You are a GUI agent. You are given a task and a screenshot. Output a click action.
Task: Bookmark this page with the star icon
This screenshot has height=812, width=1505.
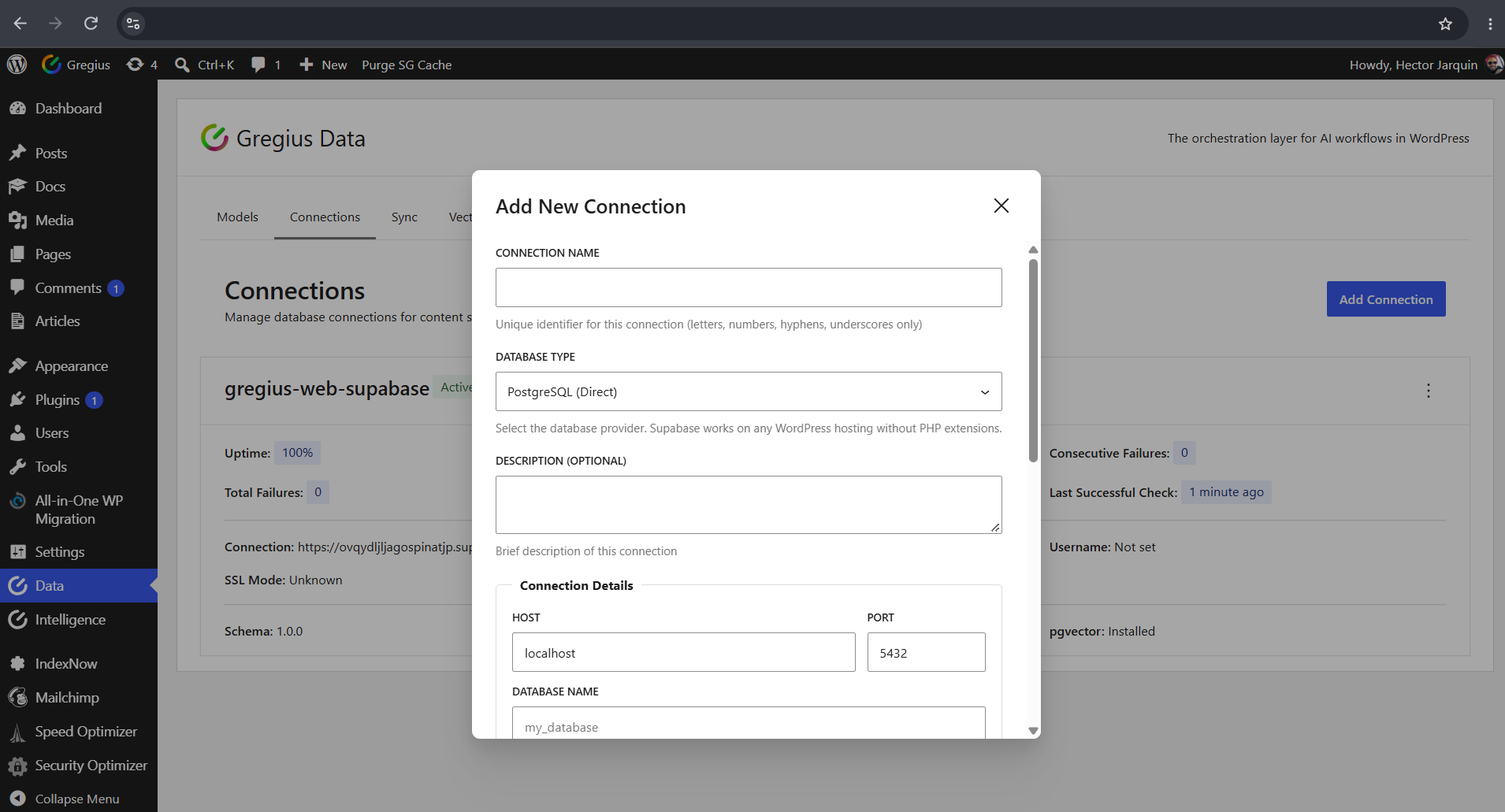click(x=1445, y=24)
